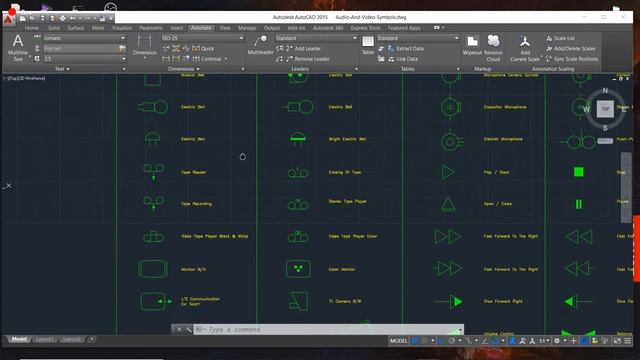Click Add/Delete Scales button
The image size is (640, 360).
click(571, 48)
